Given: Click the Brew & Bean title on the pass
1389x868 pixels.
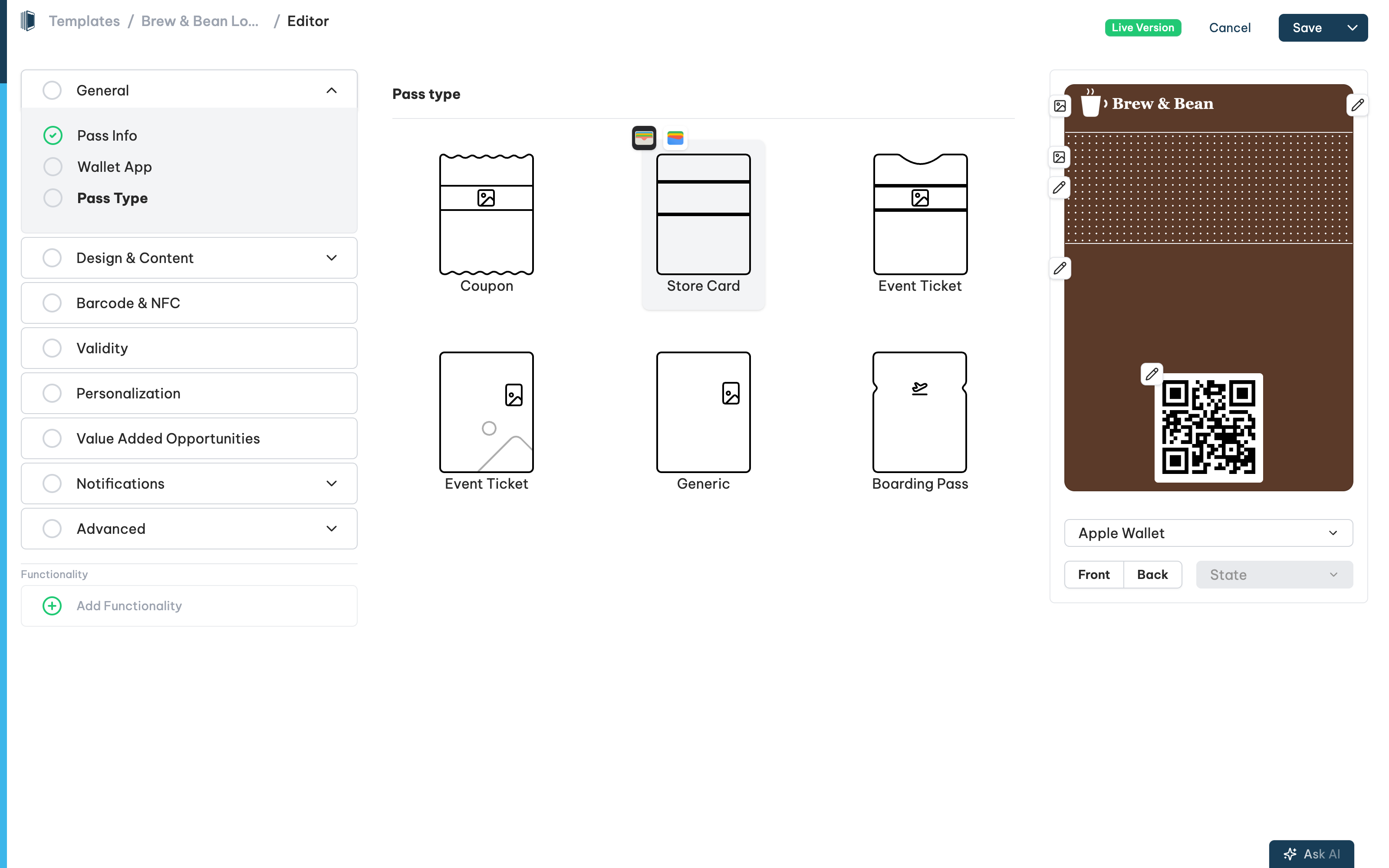Looking at the screenshot, I should 1162,104.
